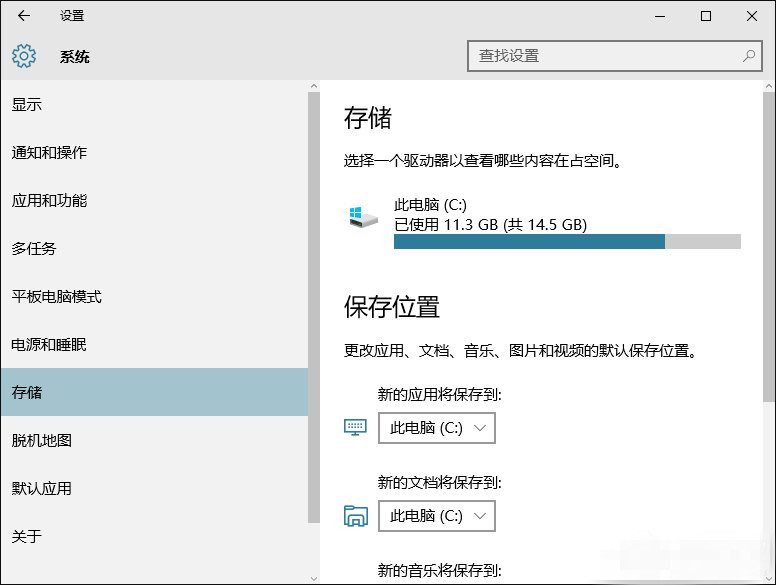Go to 应用和功能 settings
The height and width of the screenshot is (585, 776).
click(x=49, y=201)
